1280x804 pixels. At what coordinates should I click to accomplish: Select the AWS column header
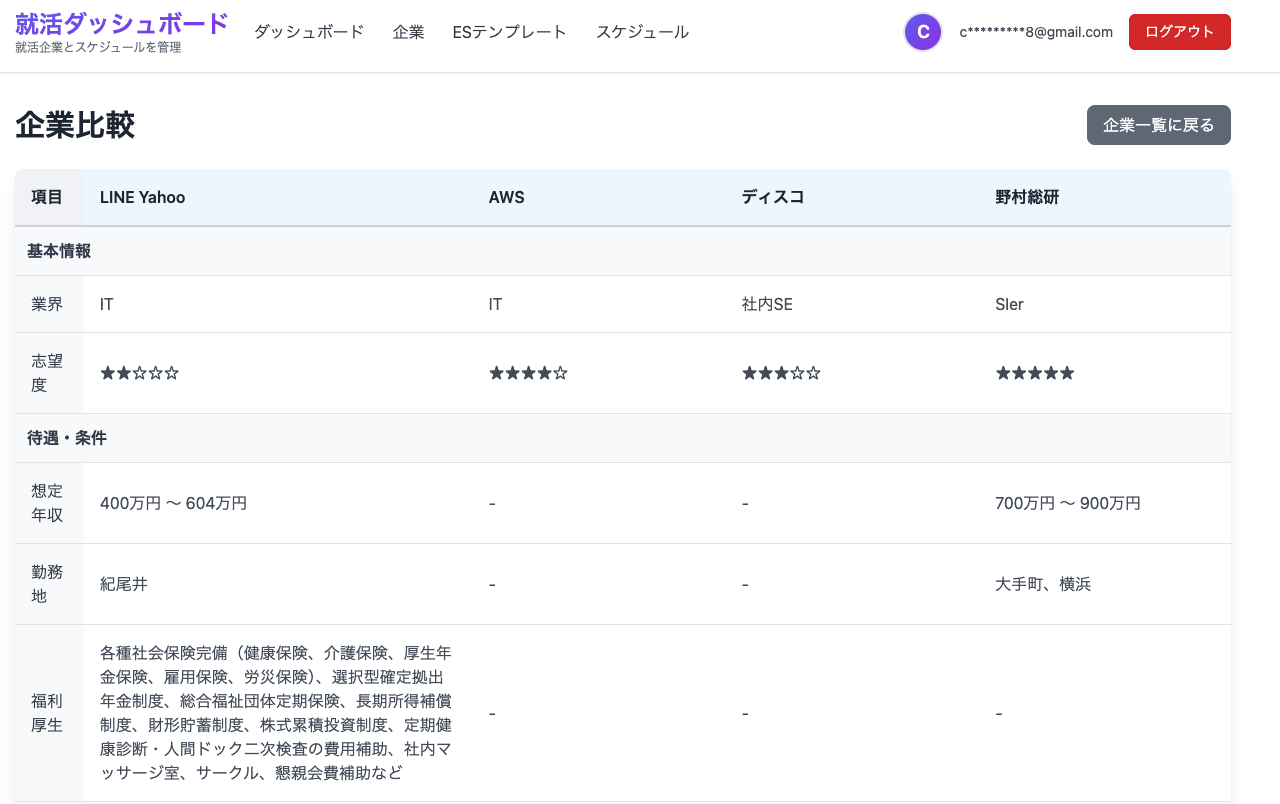(x=506, y=197)
